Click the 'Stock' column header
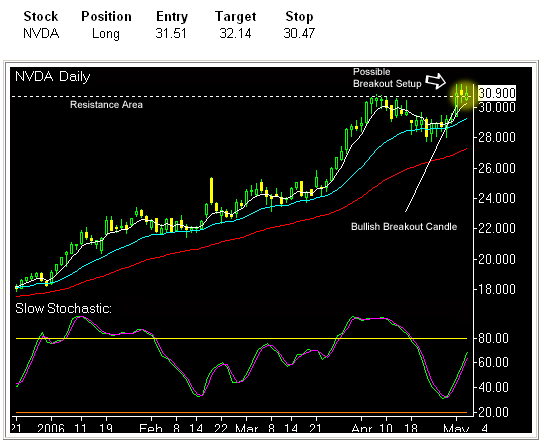The width and height of the screenshot is (545, 448). (41, 16)
